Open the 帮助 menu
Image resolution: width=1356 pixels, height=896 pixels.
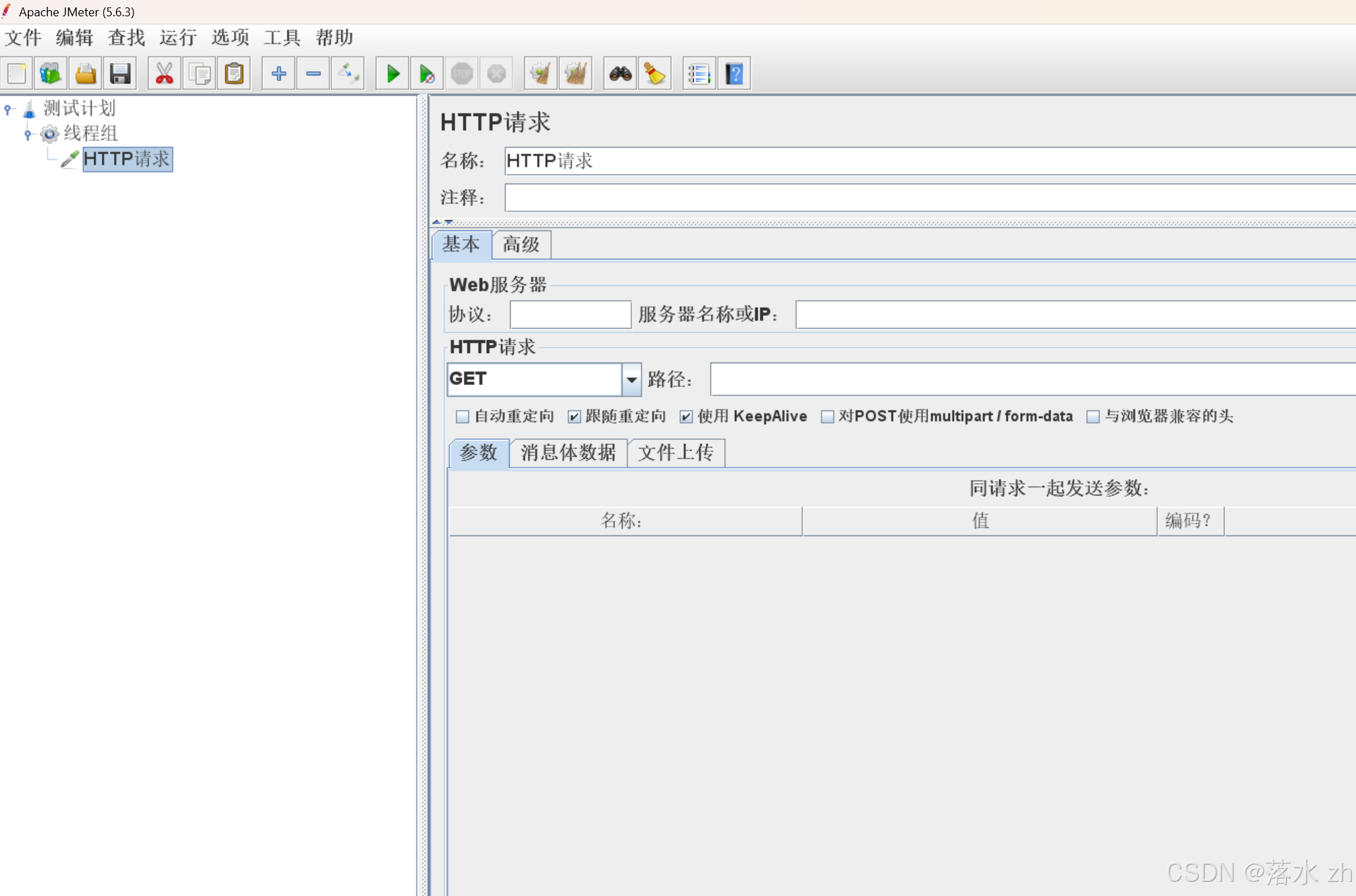334,37
